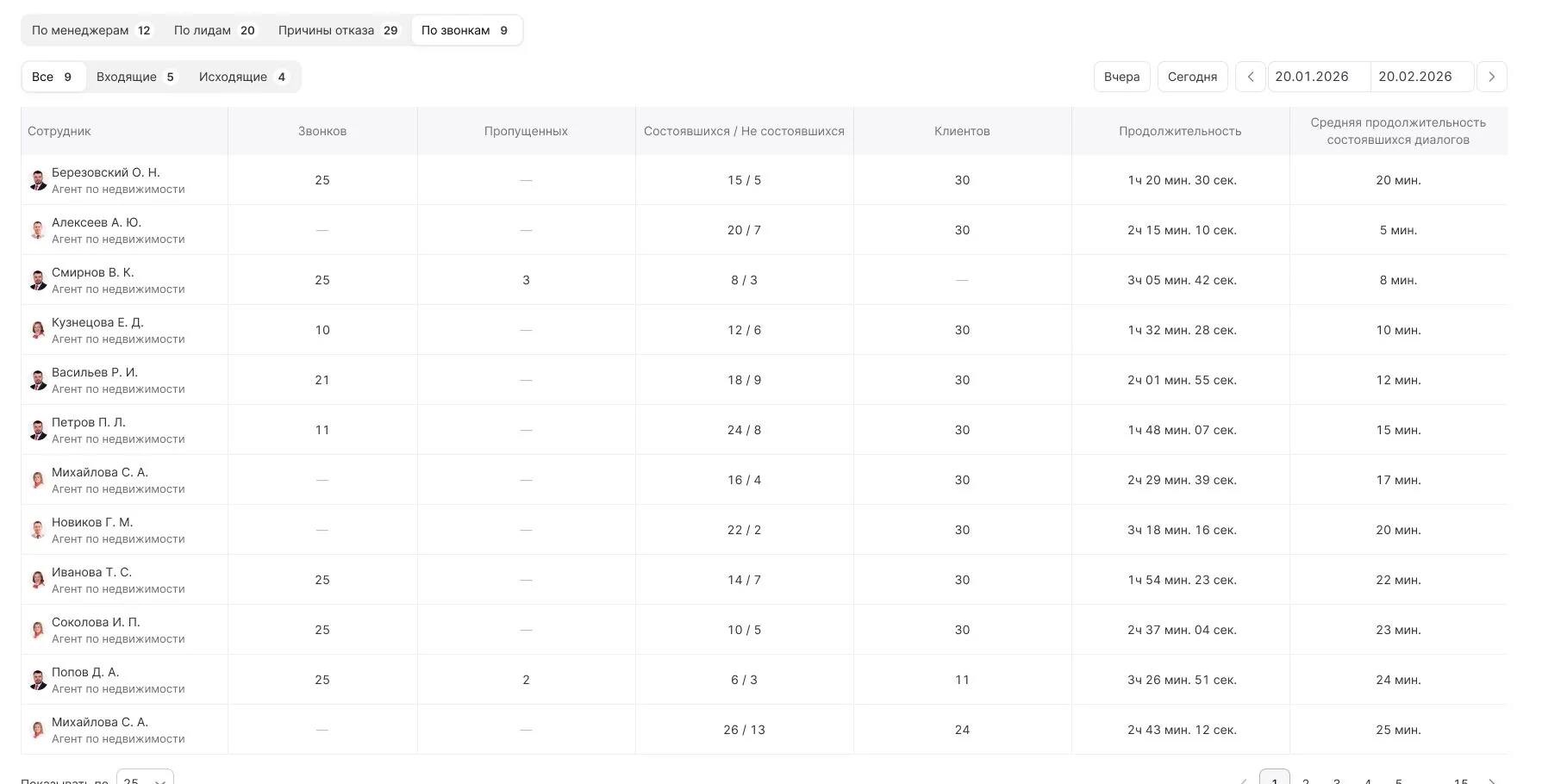Click missed calls value 3 for Смирнов

tap(526, 280)
